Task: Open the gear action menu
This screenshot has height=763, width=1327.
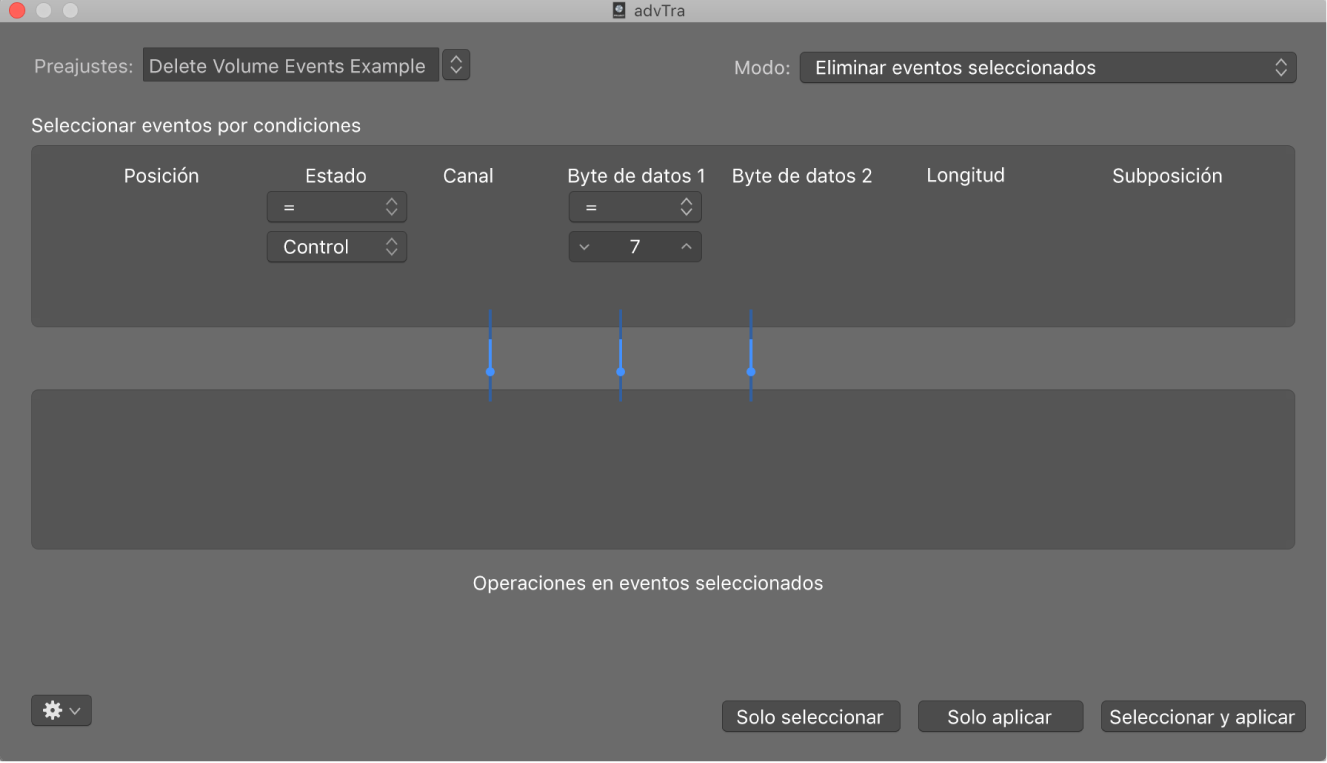Action: [52, 710]
